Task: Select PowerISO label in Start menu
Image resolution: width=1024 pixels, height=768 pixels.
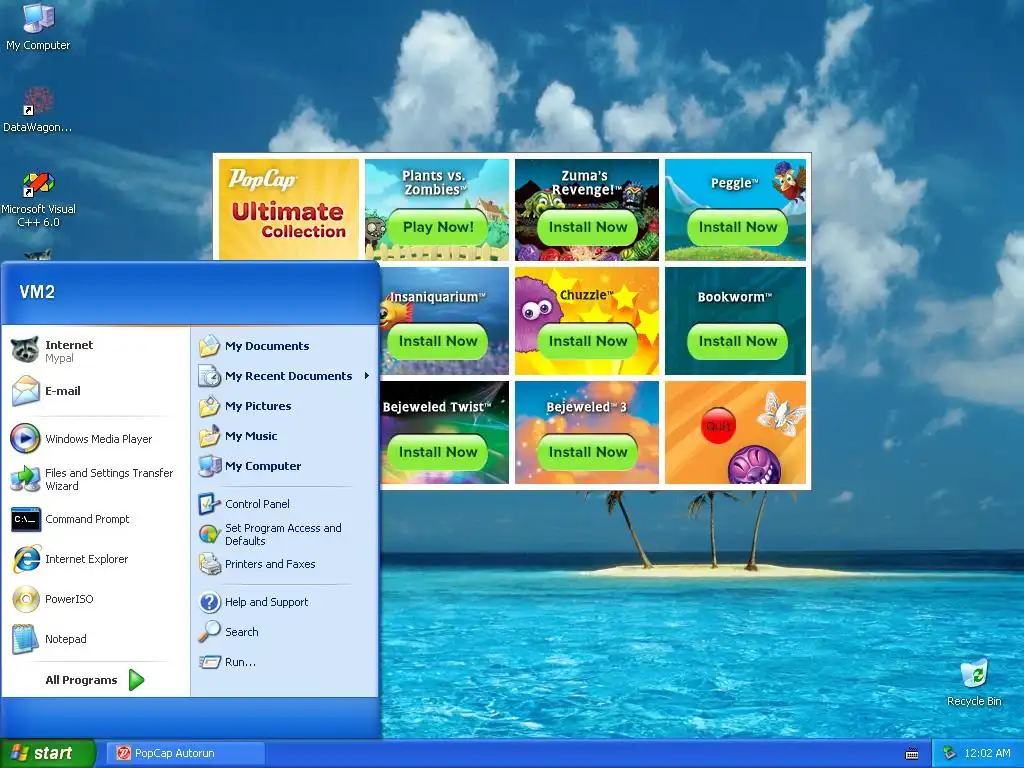Action: coord(69,599)
